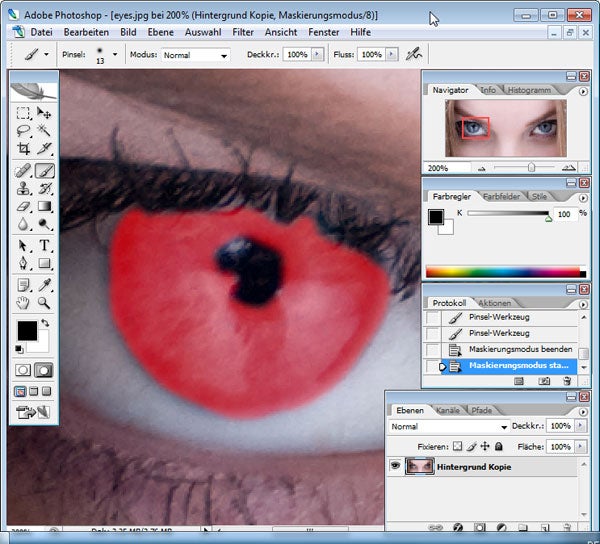Click the color spectrum ramp bar

[506, 272]
